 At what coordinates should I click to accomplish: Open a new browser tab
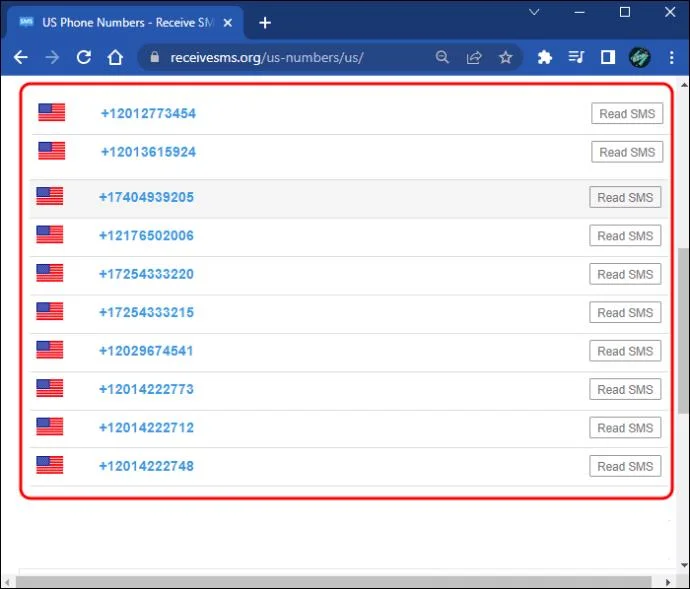265,22
